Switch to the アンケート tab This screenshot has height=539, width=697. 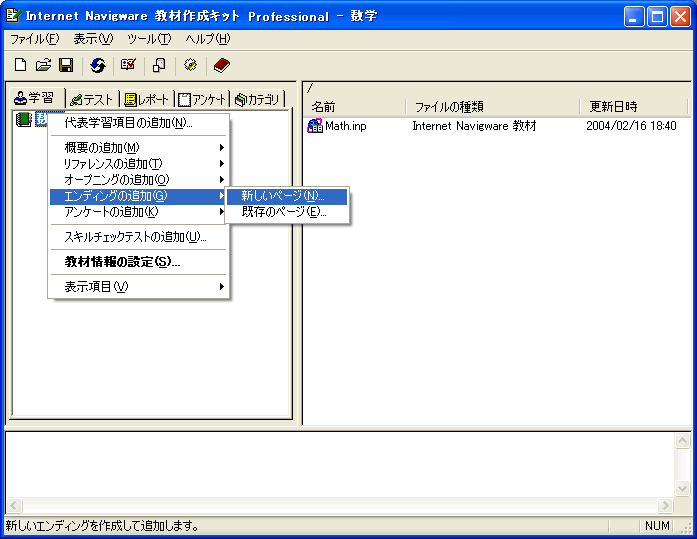pyautogui.click(x=202, y=100)
